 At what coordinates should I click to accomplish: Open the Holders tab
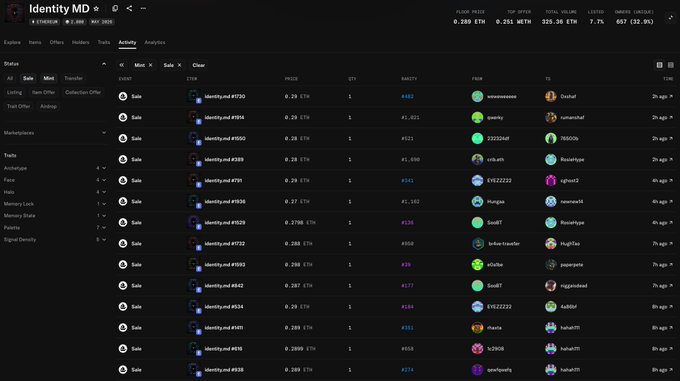[81, 42]
